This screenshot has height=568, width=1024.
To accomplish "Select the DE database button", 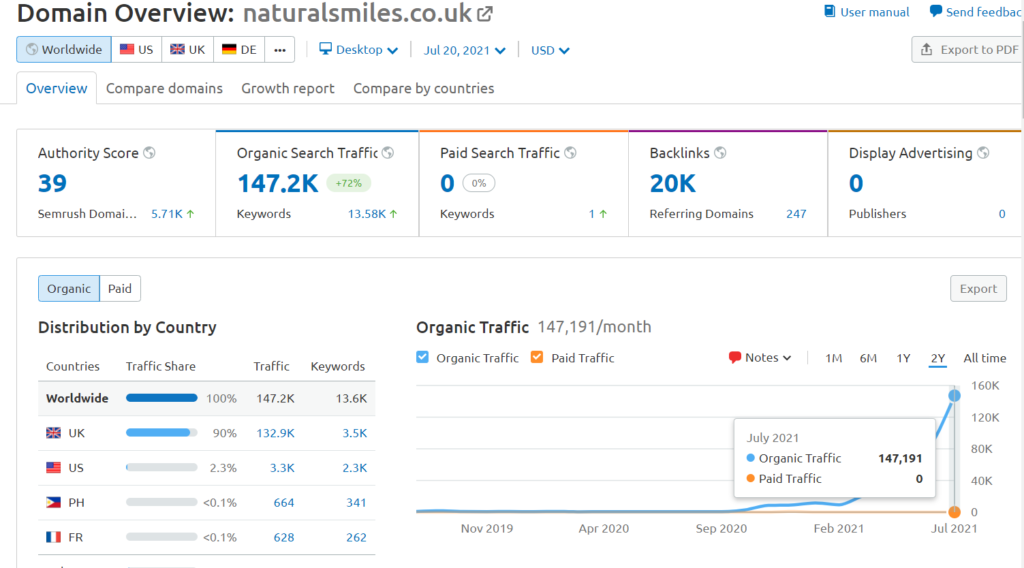I will click(x=239, y=50).
